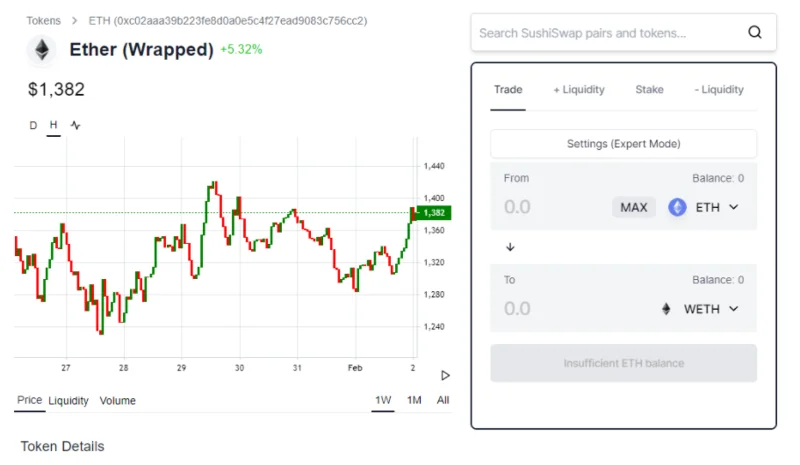Screen dimensions: 800x465
Task: Click the +5.32% change text
Action: click(x=241, y=50)
